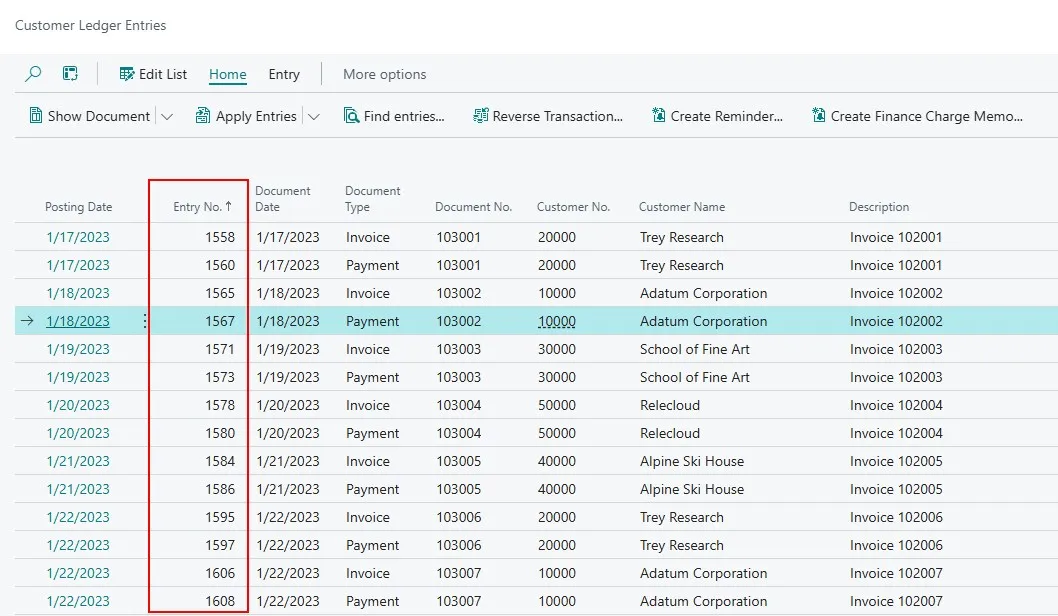Viewport: 1058px width, 616px height.
Task: Click School of Fine Art in entry 1573 row
Action: 694,377
